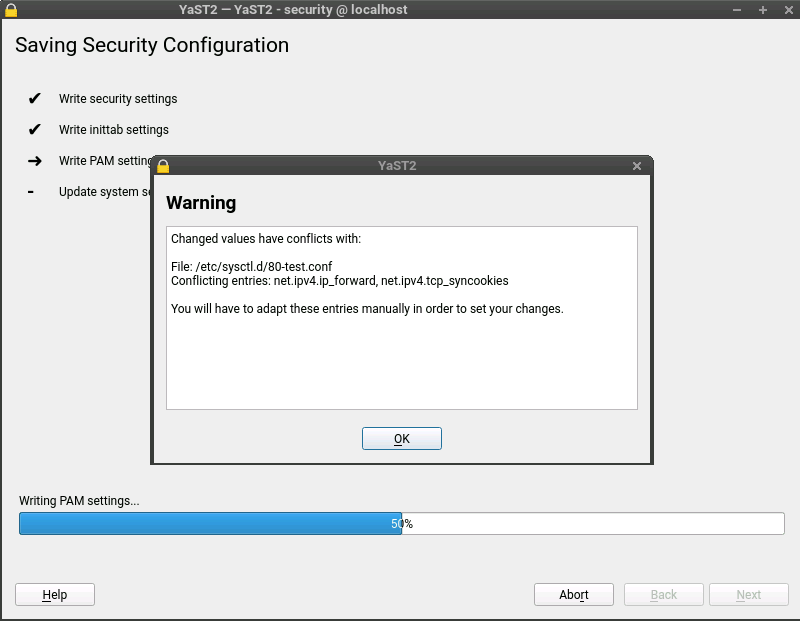
Task: Click checkmark beside Write inittab settings
Action: [x=35, y=130]
